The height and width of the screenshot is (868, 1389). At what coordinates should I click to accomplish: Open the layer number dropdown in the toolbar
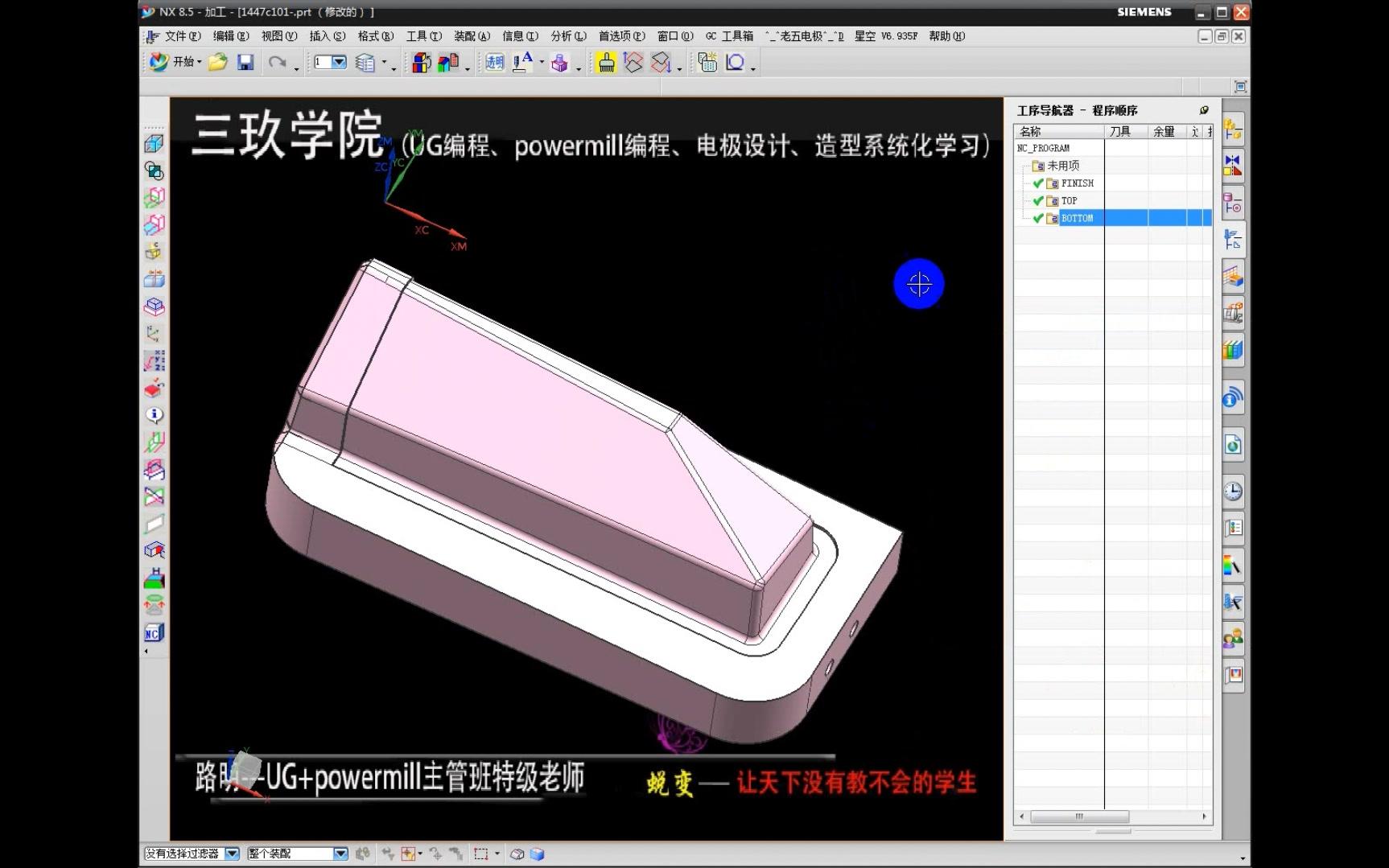(x=339, y=62)
